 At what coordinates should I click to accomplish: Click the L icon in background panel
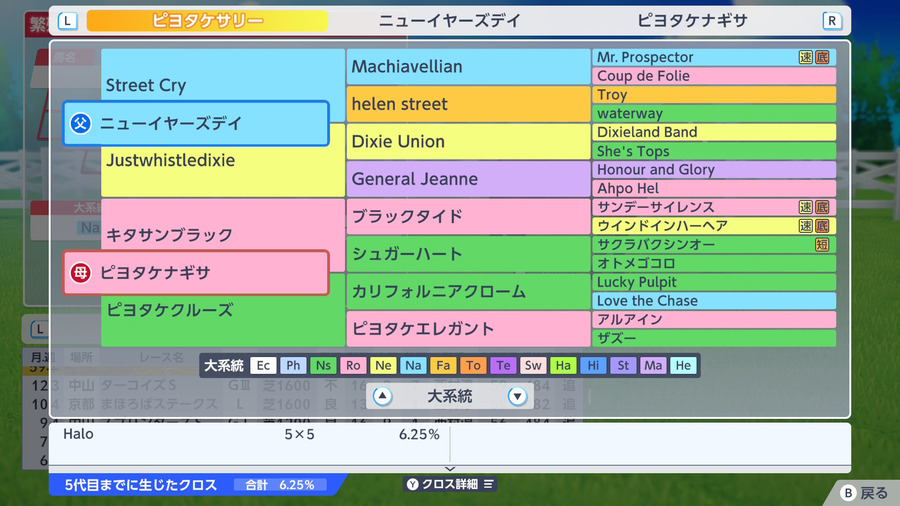pyautogui.click(x=39, y=329)
